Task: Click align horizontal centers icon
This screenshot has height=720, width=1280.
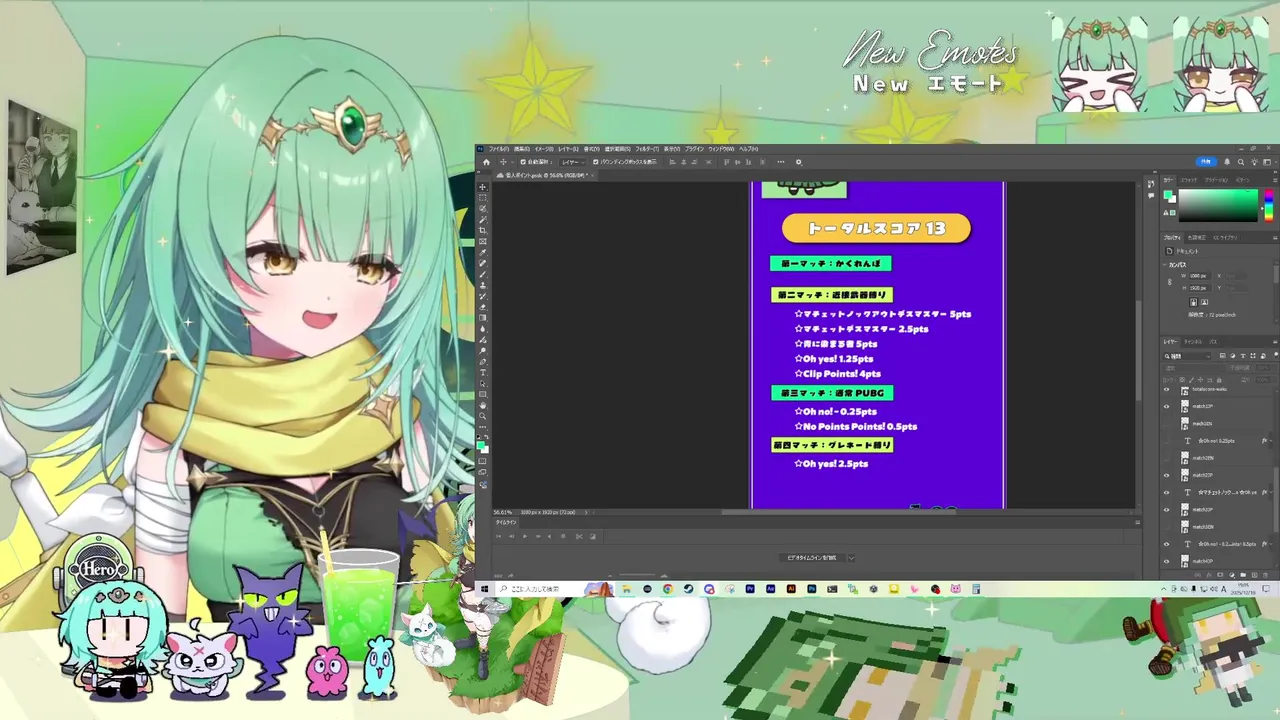Action: coord(683,162)
